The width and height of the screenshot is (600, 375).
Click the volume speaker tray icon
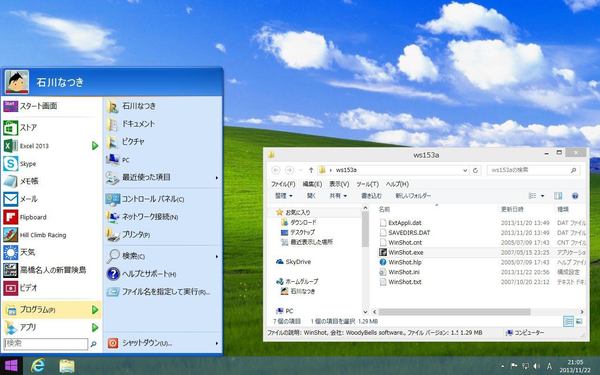[x=537, y=366]
